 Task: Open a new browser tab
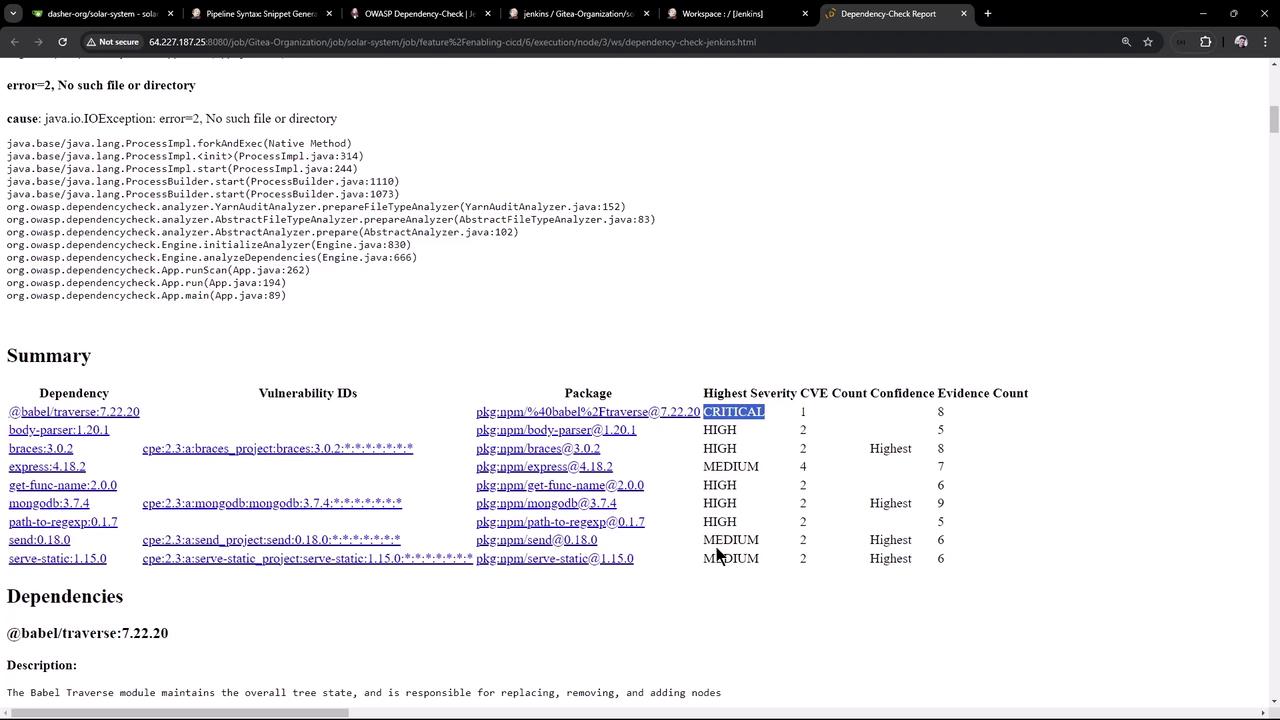click(988, 14)
